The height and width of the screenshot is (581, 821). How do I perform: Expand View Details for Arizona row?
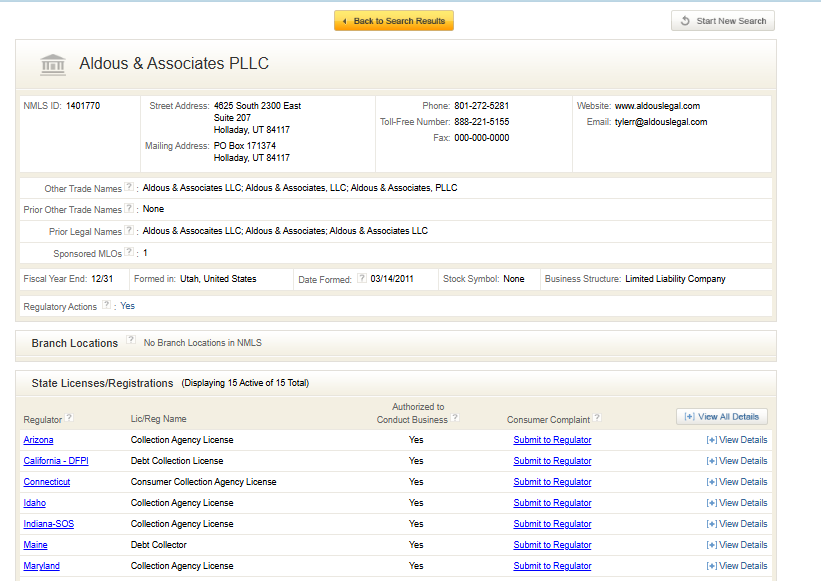tap(737, 440)
